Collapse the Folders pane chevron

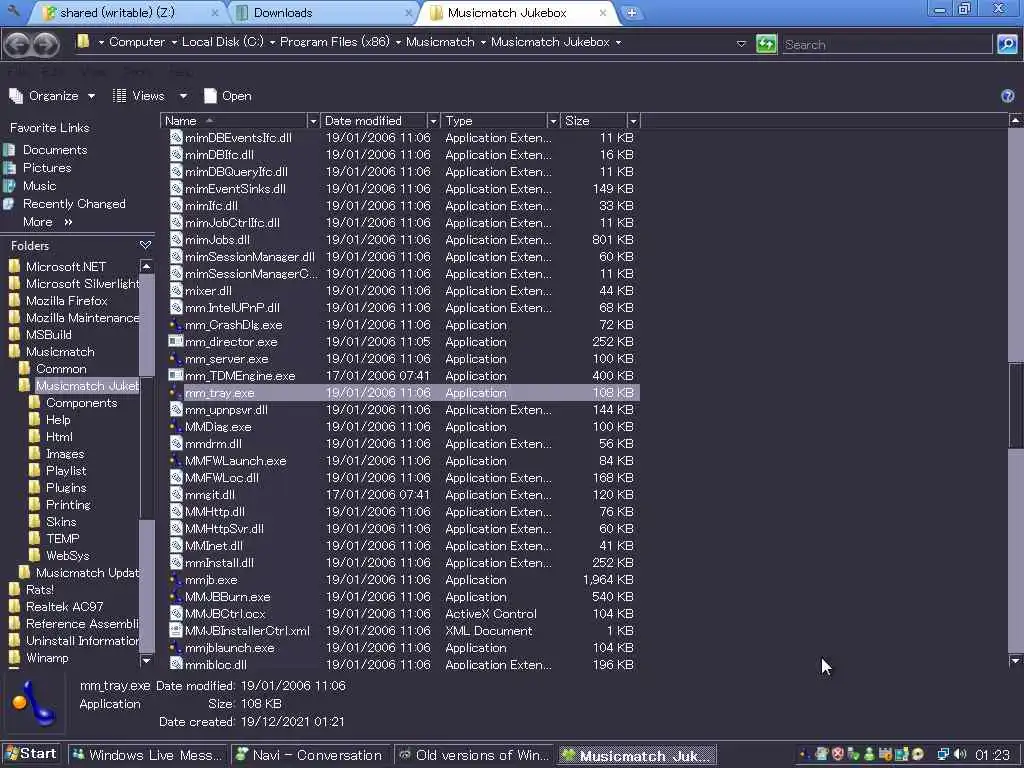pos(145,246)
